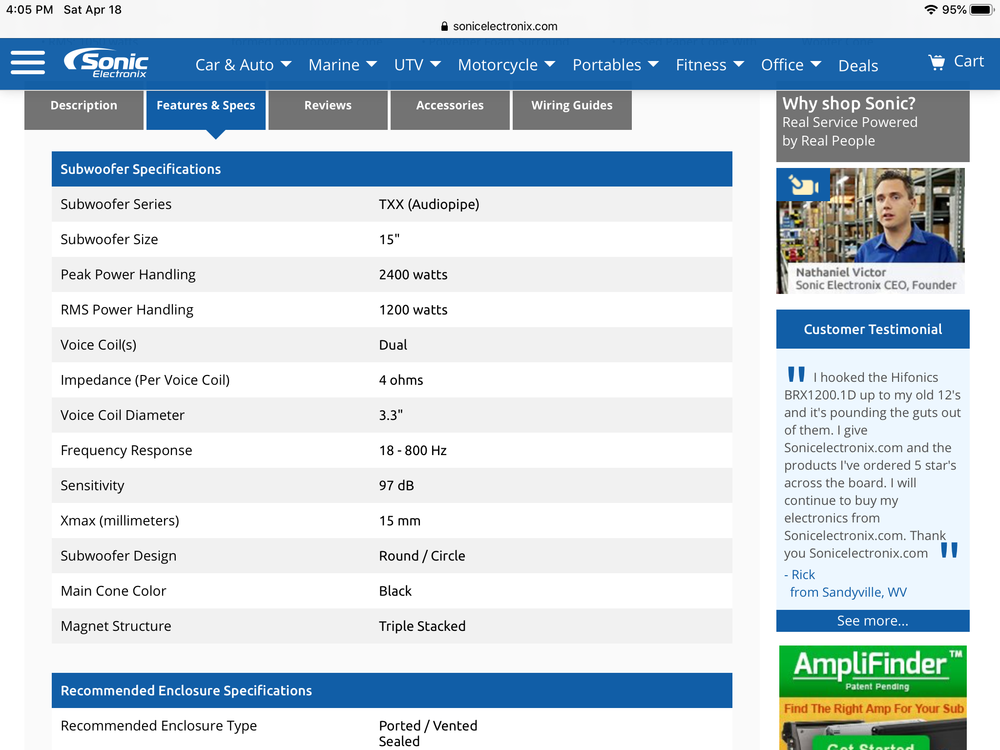Click the 'Xmax (millimeters)' row label
The width and height of the screenshot is (1000, 750).
tap(120, 520)
